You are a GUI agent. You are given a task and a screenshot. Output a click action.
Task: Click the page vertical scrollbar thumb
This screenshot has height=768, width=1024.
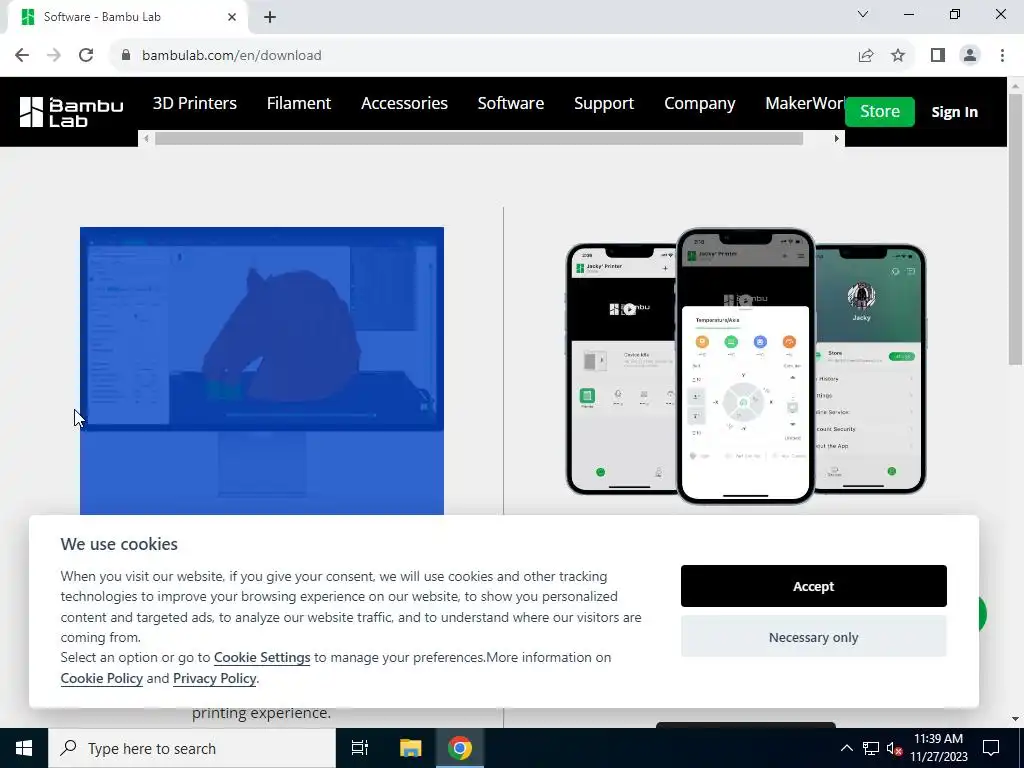(1015, 229)
